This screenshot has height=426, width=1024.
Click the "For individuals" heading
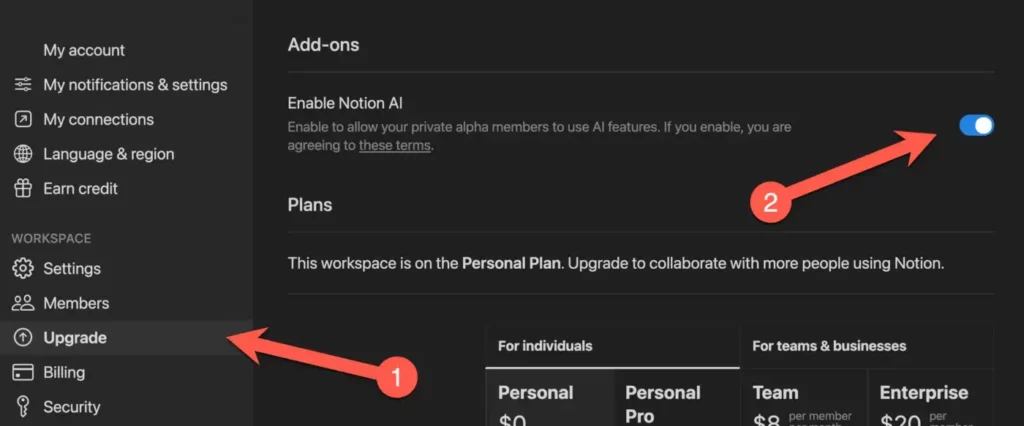545,346
